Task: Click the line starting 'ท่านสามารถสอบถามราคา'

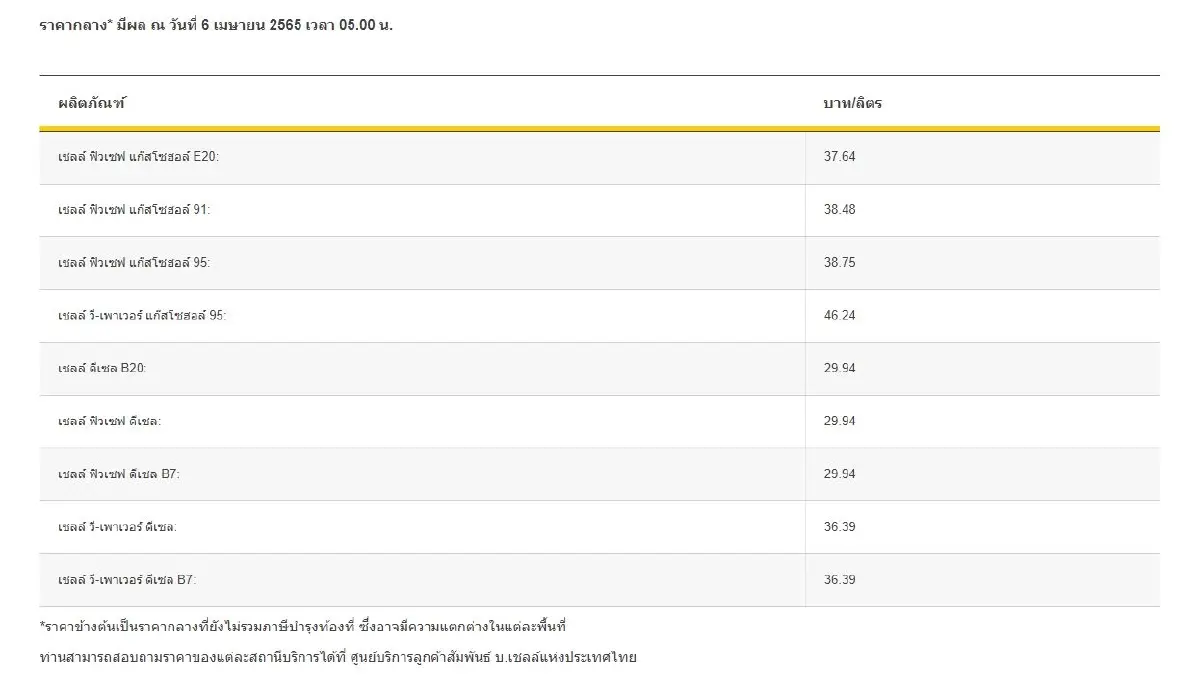Action: point(338,658)
